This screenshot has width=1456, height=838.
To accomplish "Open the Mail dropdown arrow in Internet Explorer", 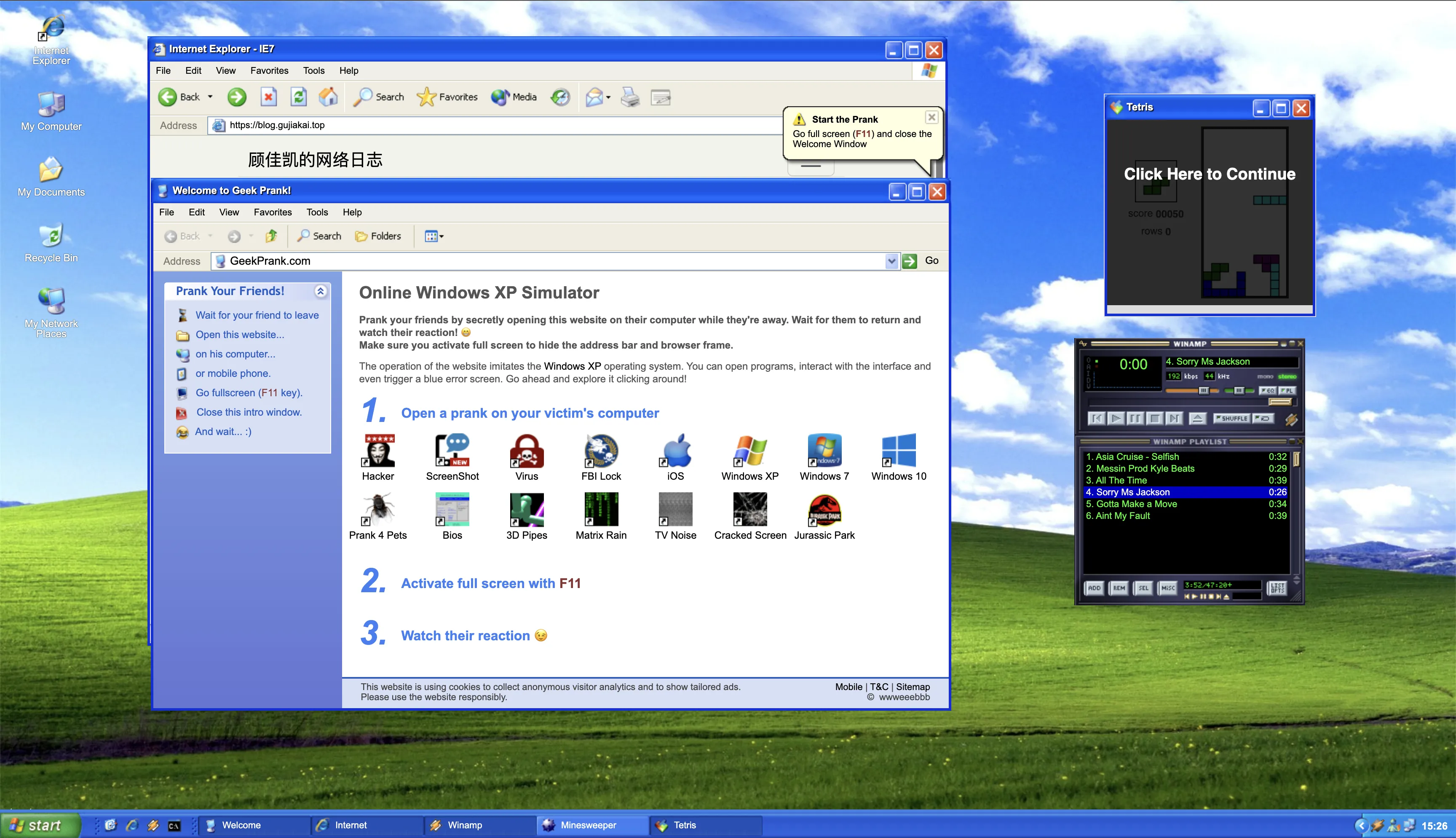I will pyautogui.click(x=608, y=97).
